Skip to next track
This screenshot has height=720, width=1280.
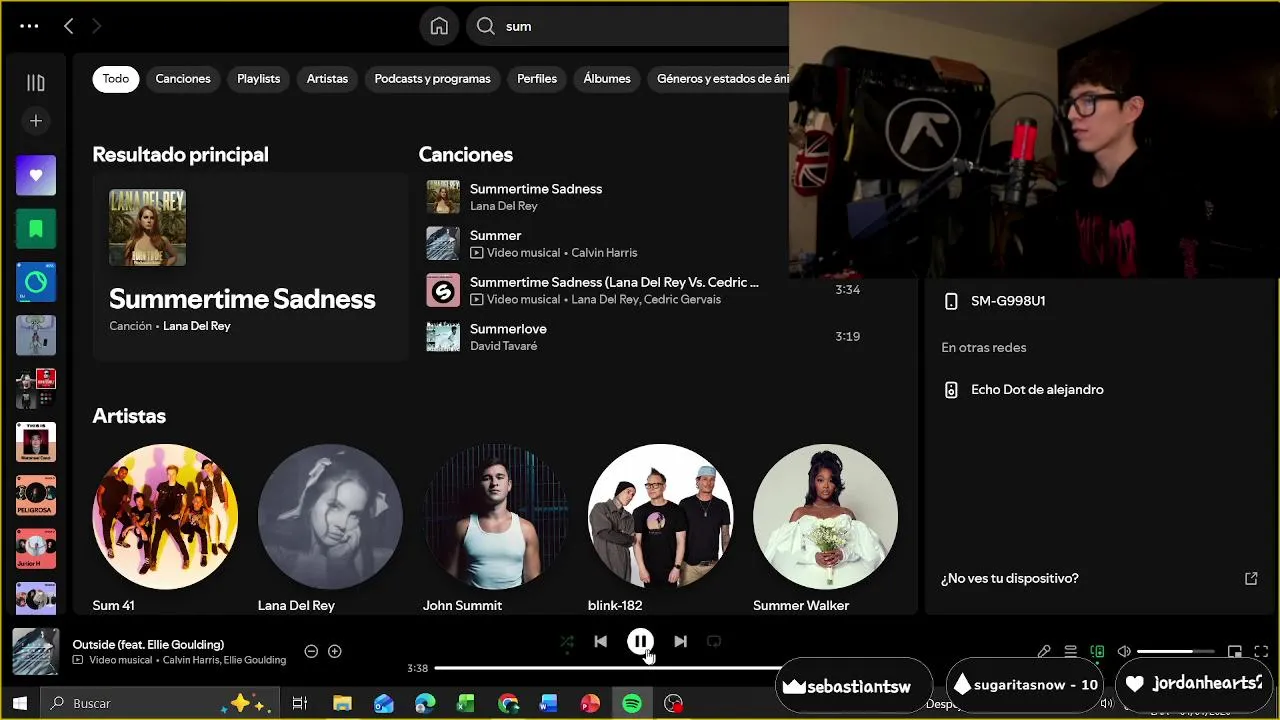click(680, 642)
